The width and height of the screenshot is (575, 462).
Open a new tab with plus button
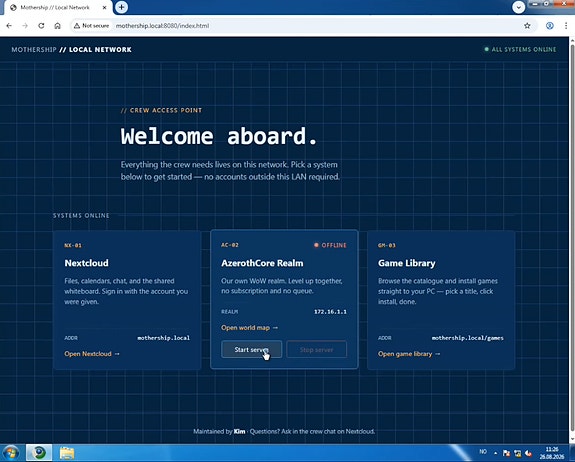121,7
